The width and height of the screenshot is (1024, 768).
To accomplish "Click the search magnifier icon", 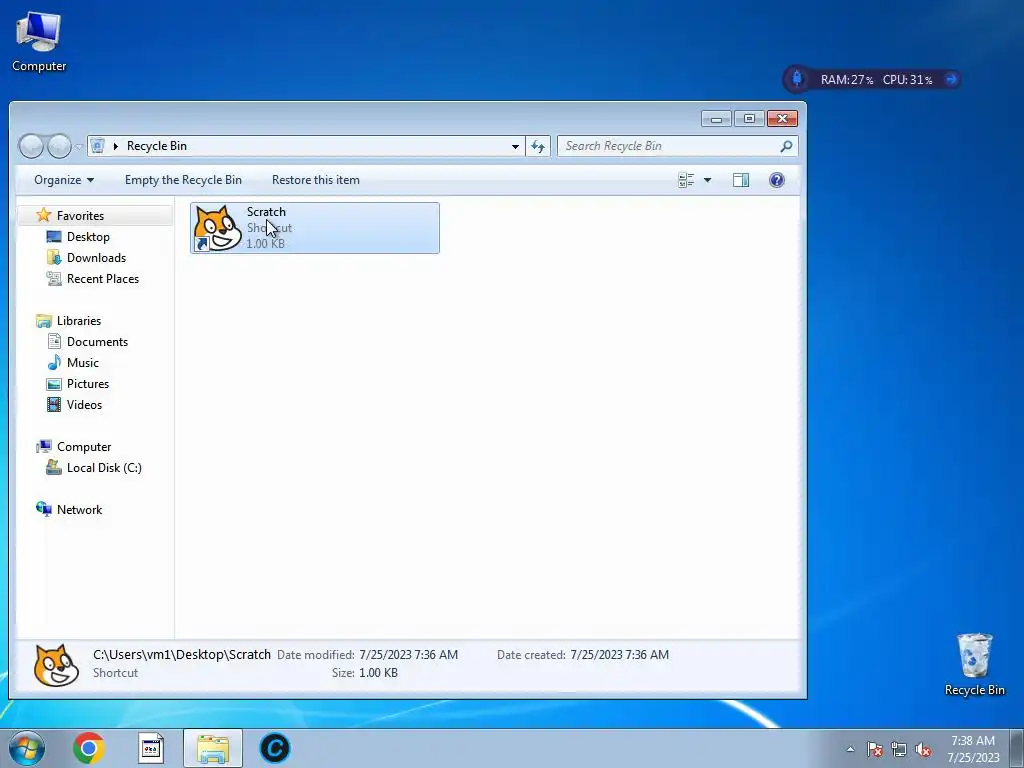I will point(786,146).
